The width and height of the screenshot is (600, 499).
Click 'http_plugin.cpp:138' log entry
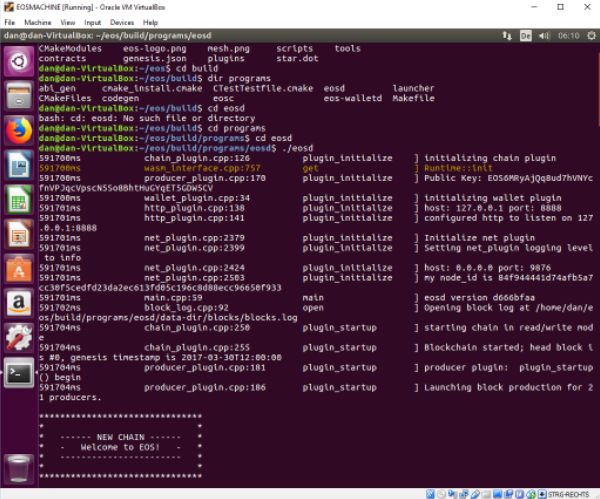[x=194, y=208]
